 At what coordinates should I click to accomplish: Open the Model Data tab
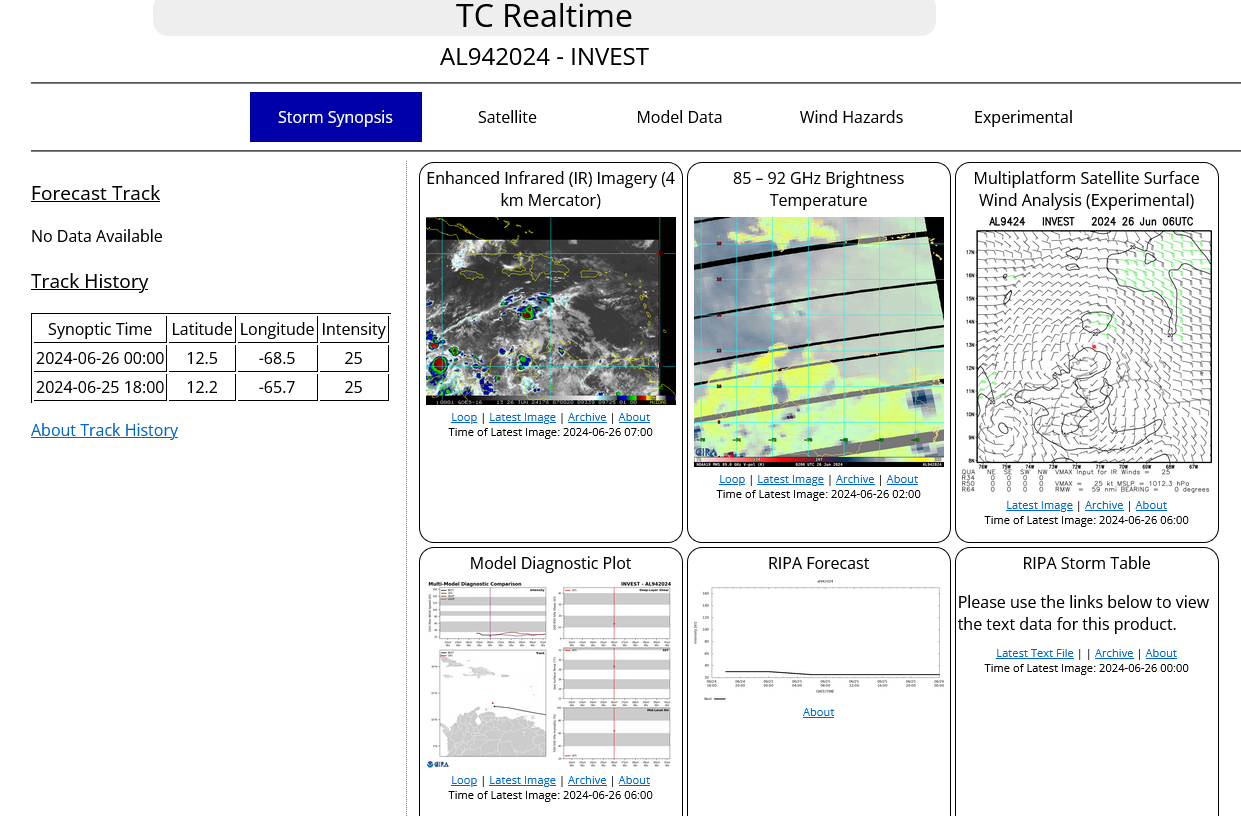point(679,117)
